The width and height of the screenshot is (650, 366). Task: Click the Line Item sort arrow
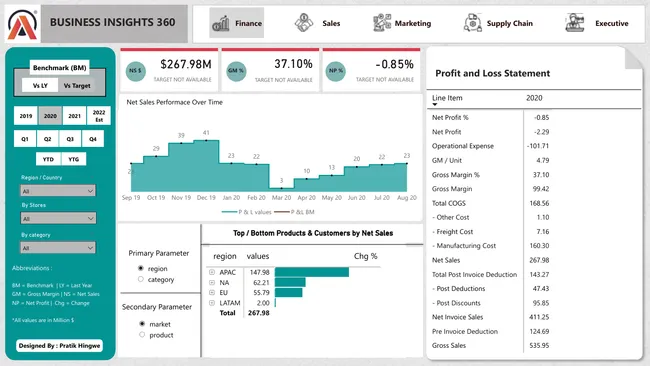(x=435, y=104)
